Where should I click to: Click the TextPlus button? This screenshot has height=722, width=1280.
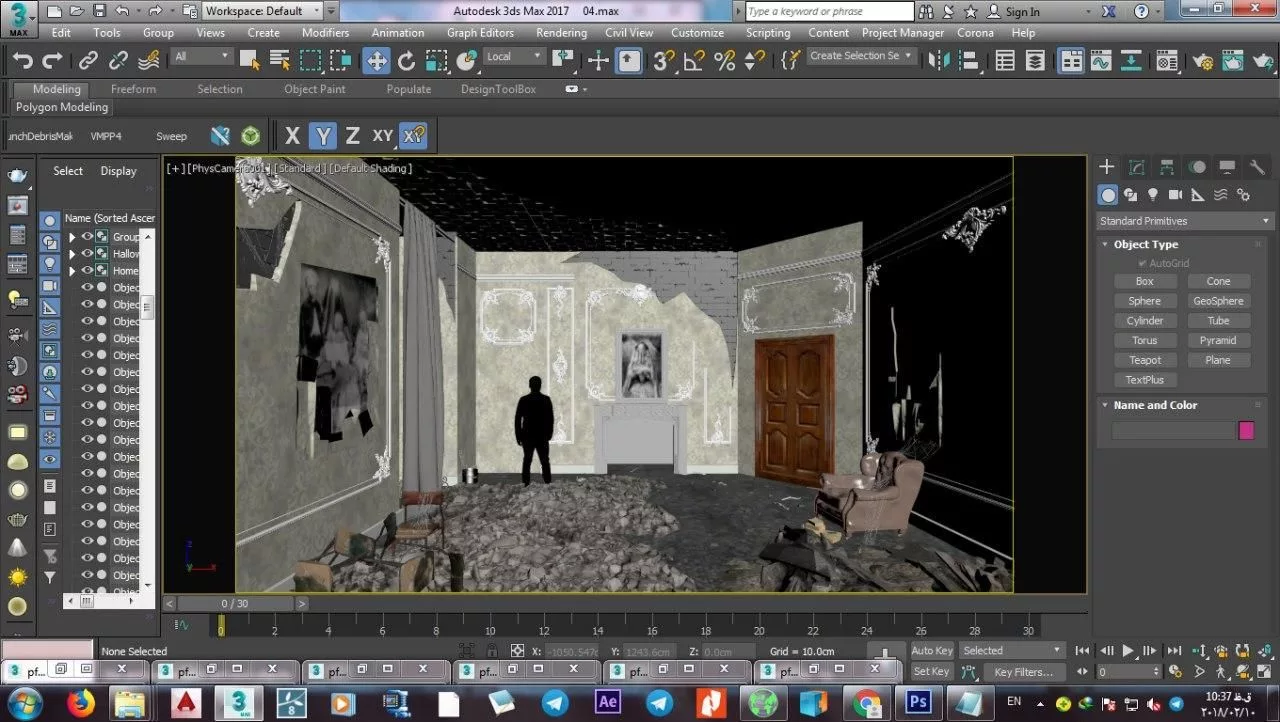(1144, 380)
